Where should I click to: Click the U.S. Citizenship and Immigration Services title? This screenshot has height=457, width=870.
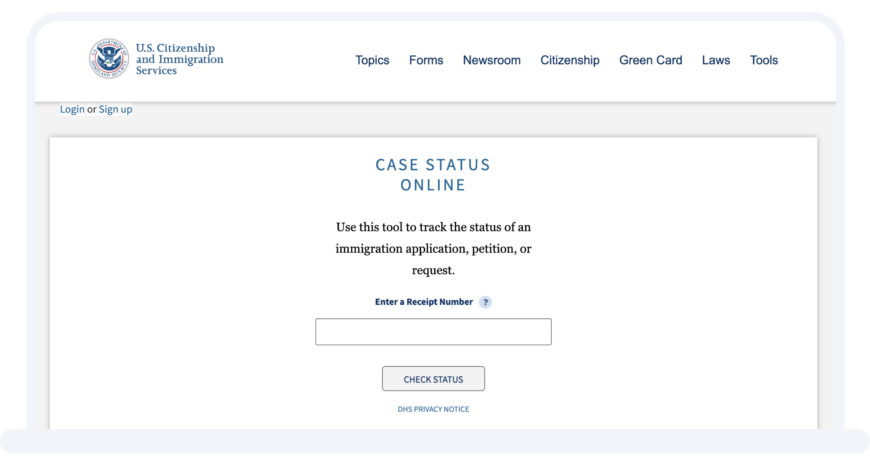179,59
